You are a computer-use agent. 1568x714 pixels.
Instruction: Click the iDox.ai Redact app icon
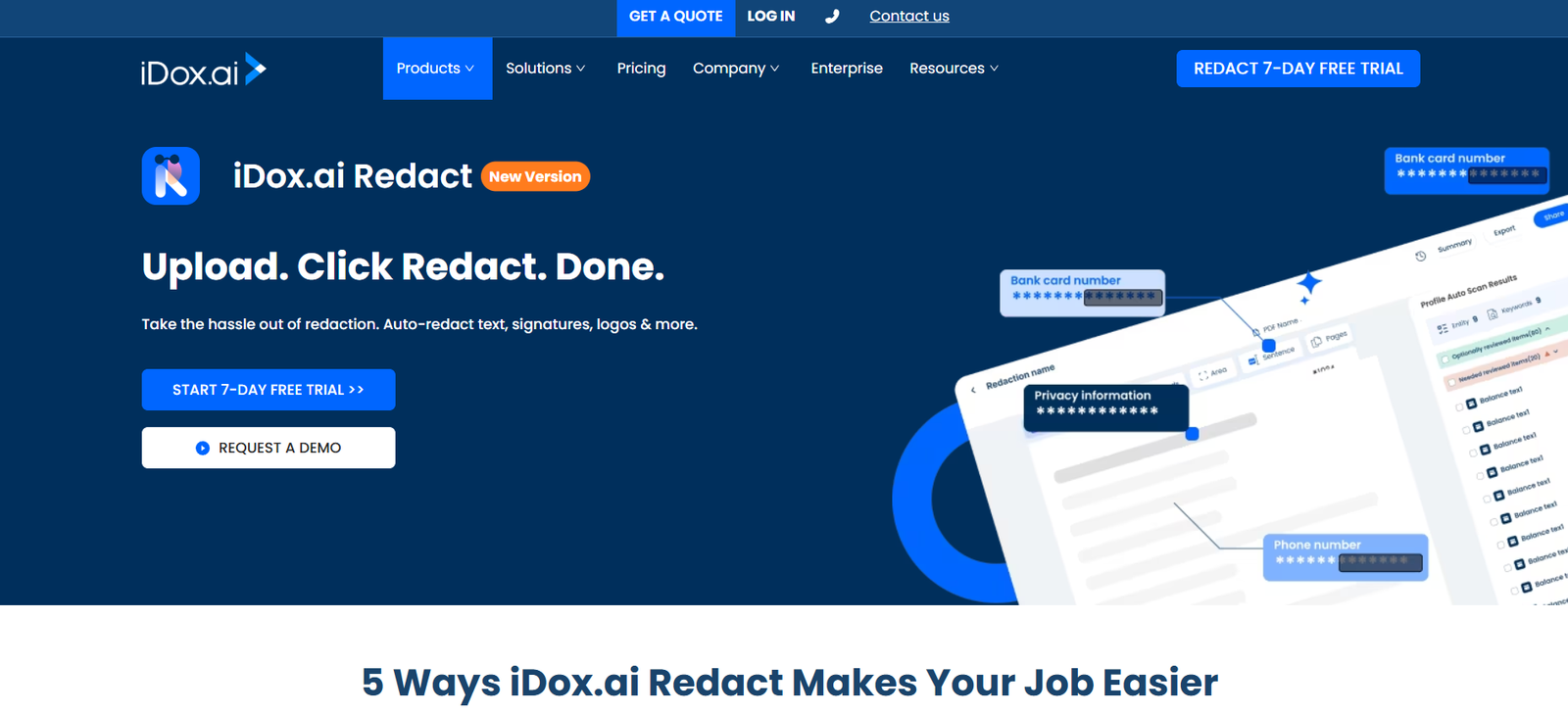pos(171,176)
